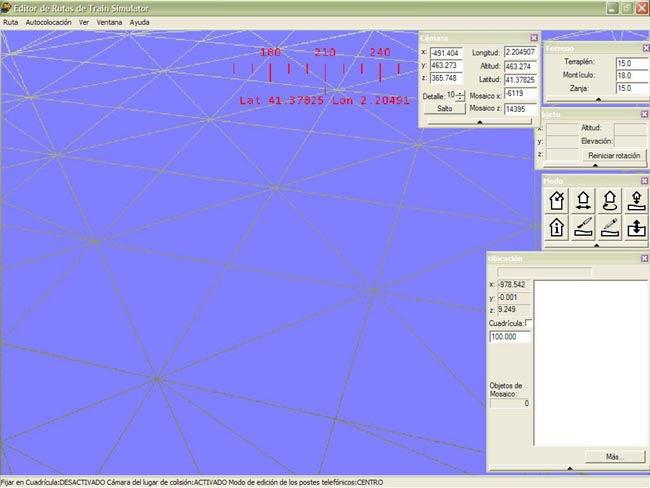This screenshot has height=488, width=650.
Task: Collapse the Modo panel with its arrow bar
Action: (x=596, y=245)
